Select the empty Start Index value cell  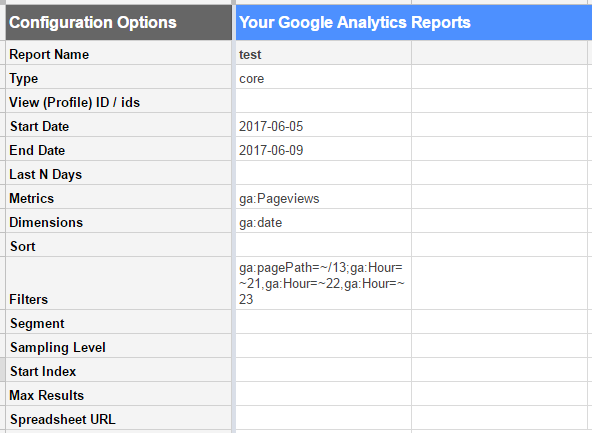[x=324, y=371]
